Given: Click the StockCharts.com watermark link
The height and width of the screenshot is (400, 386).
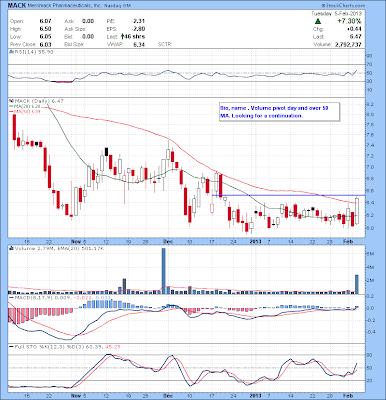Looking at the screenshot, I should pos(343,6).
